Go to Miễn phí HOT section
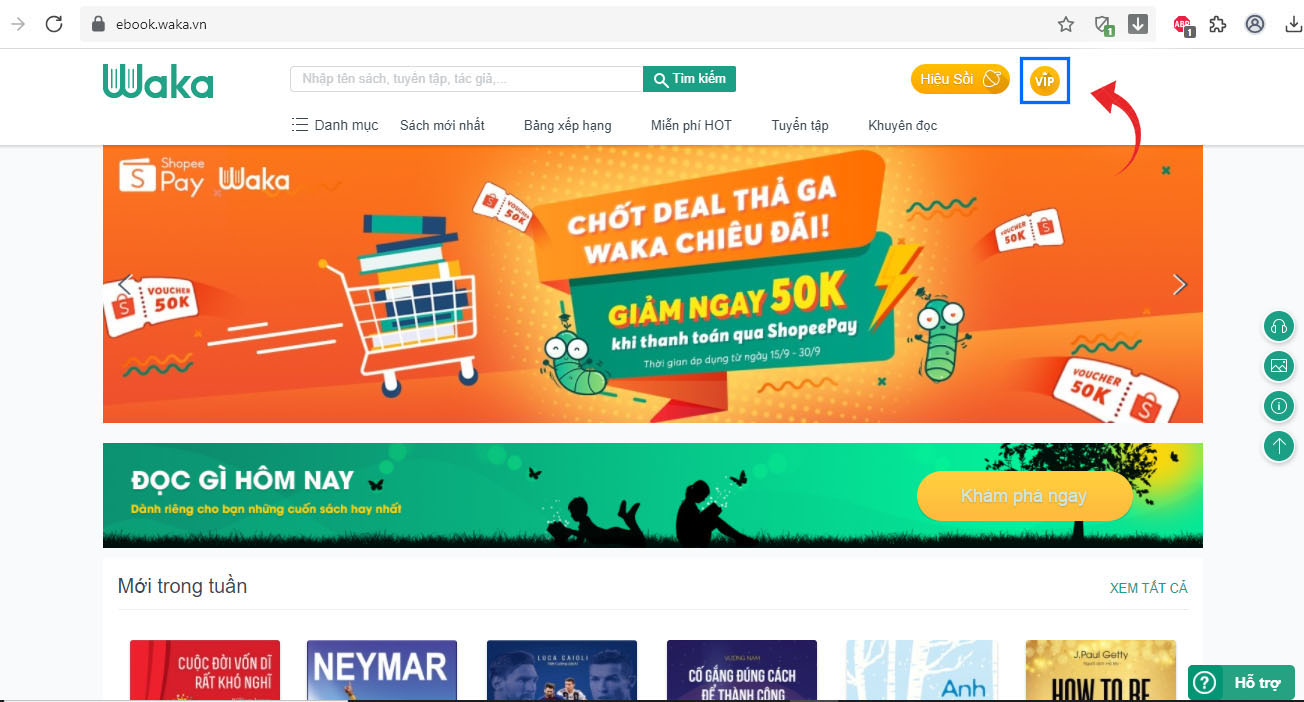The width and height of the screenshot is (1304, 702). point(691,125)
